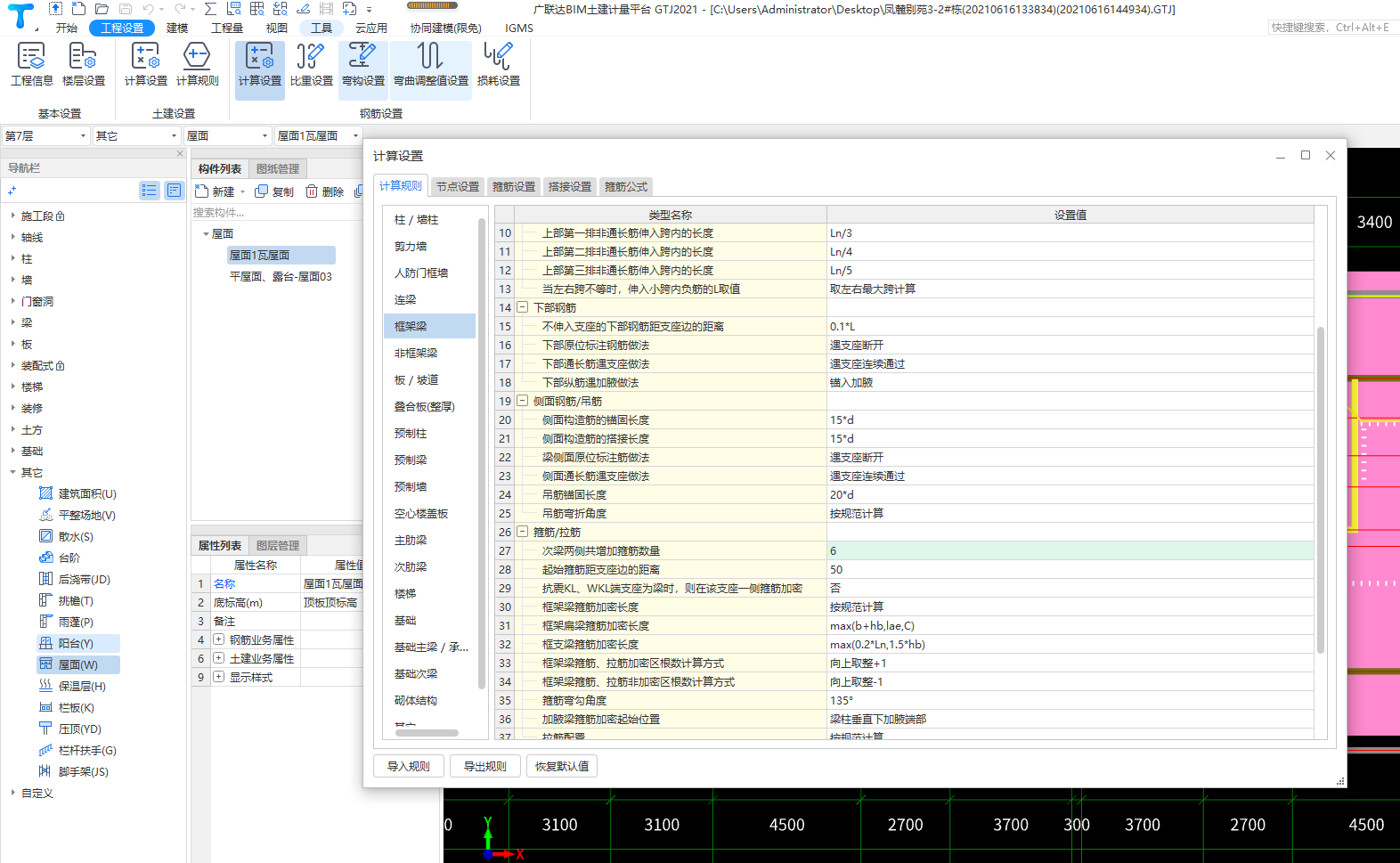1400x863 pixels.
Task: Select 散水(S) tool
Action: (x=66, y=536)
